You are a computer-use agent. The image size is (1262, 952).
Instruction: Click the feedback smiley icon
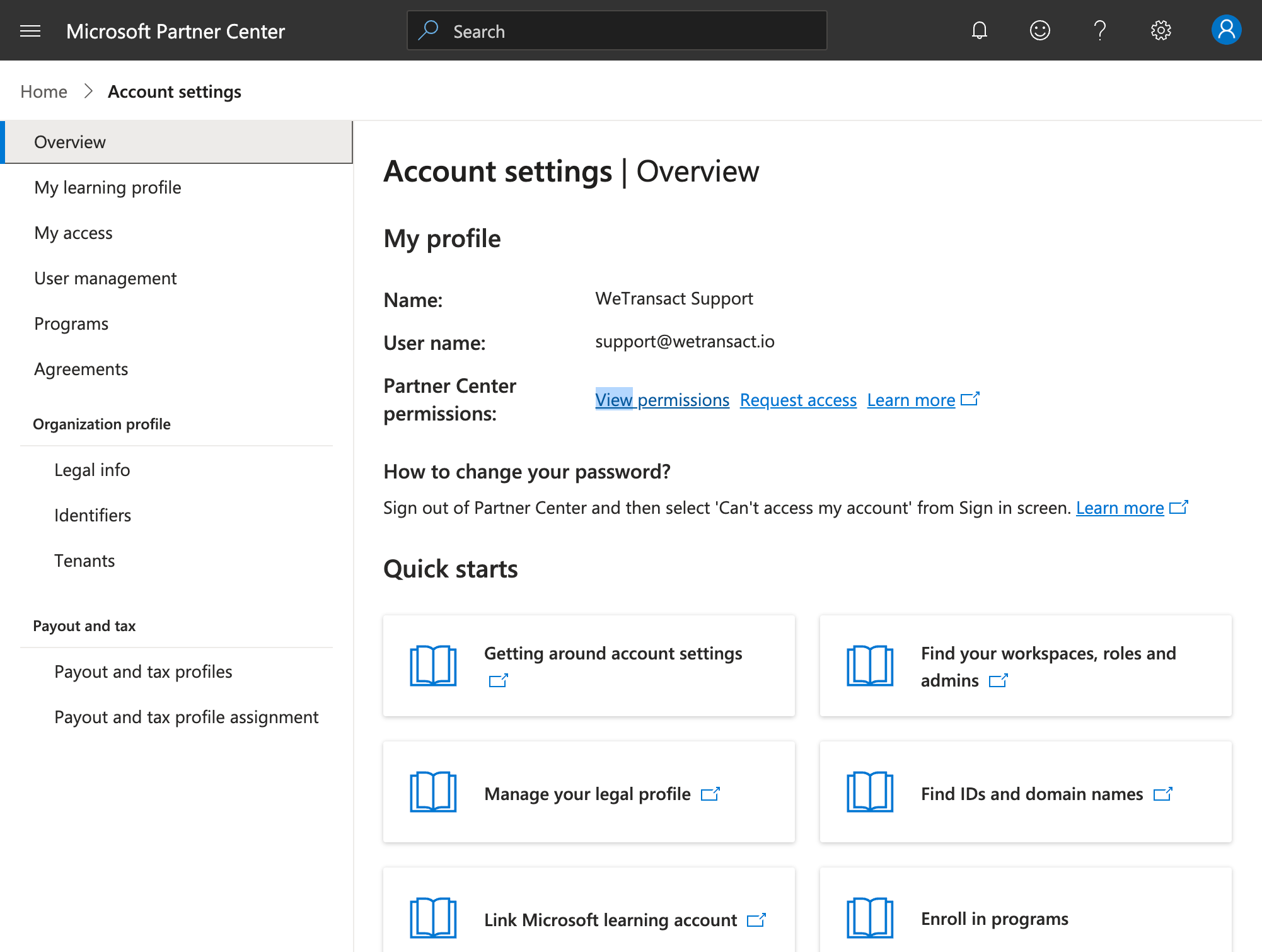tap(1039, 30)
